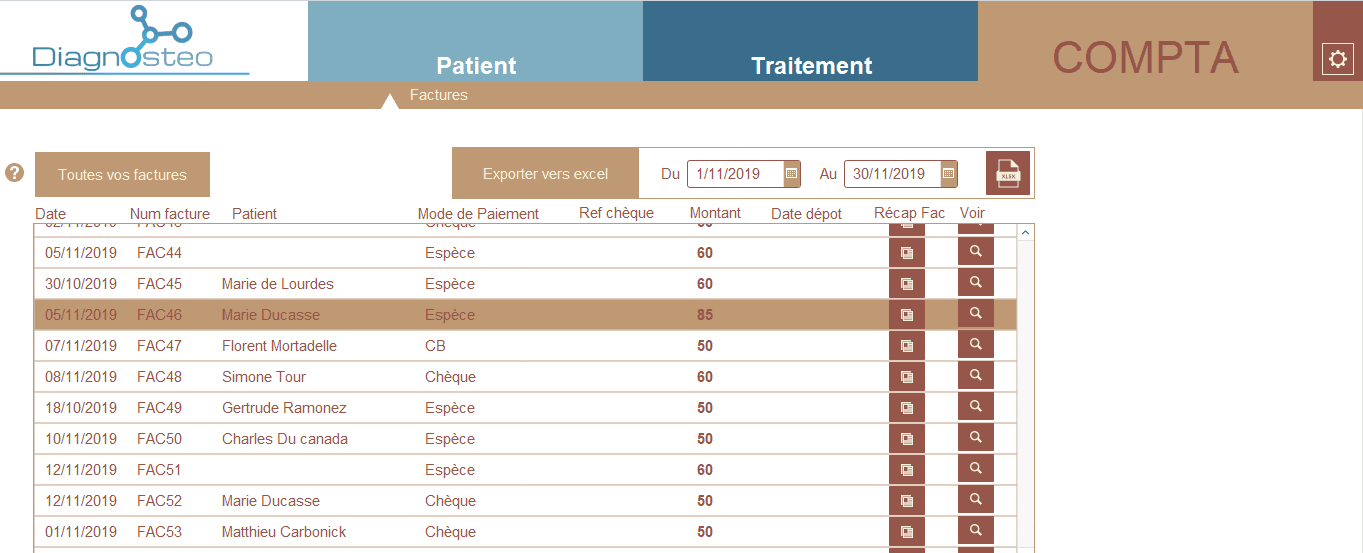Open the Du date calendar picker
Viewport: 1363px width, 553px height.
791,174
